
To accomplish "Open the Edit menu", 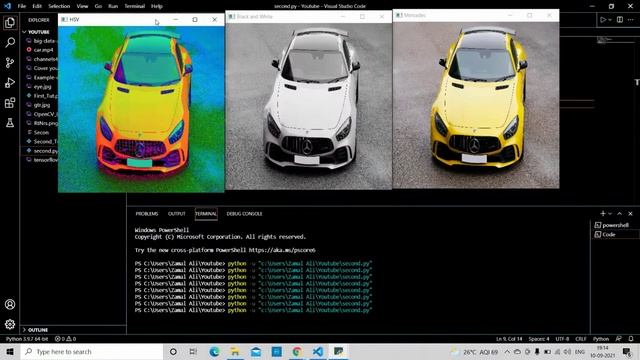I will point(37,6).
